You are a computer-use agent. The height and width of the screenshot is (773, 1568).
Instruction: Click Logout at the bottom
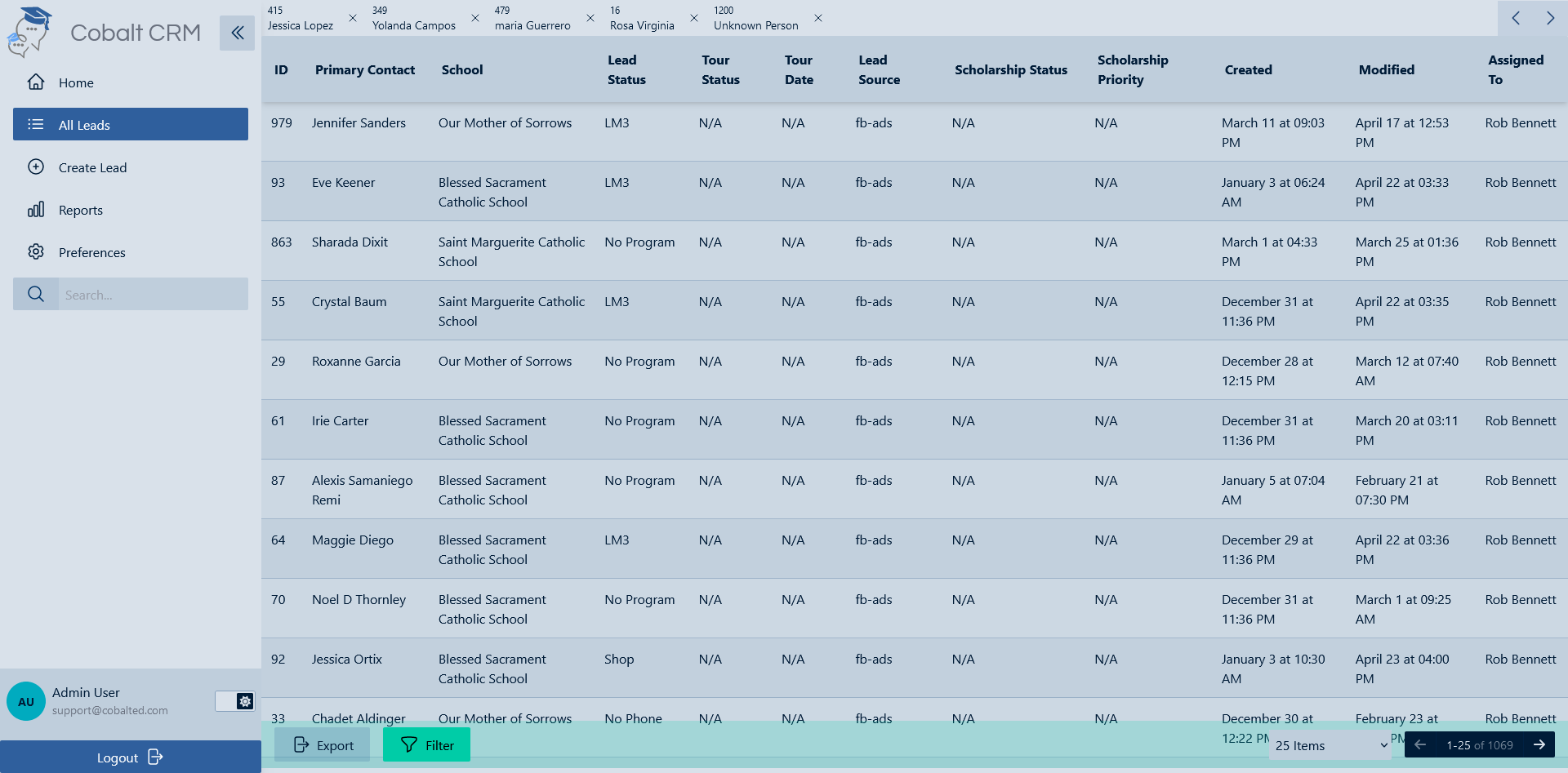coord(130,757)
